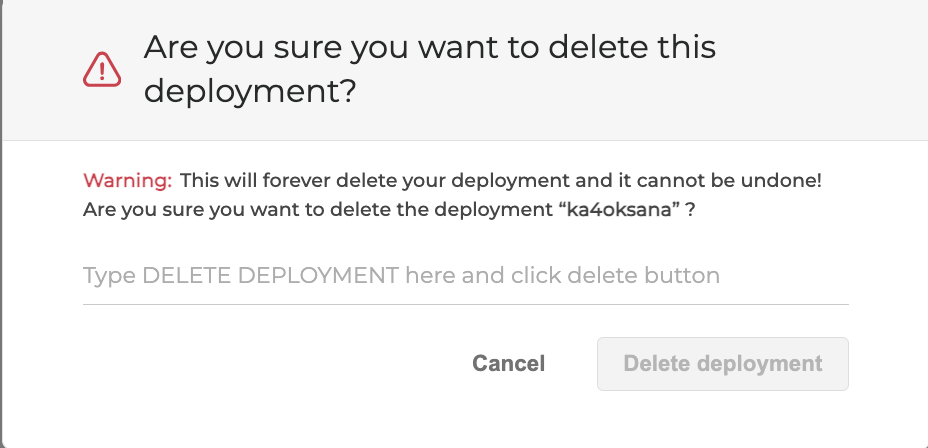This screenshot has width=928, height=448.
Task: Click the Cancel button
Action: pos(508,363)
